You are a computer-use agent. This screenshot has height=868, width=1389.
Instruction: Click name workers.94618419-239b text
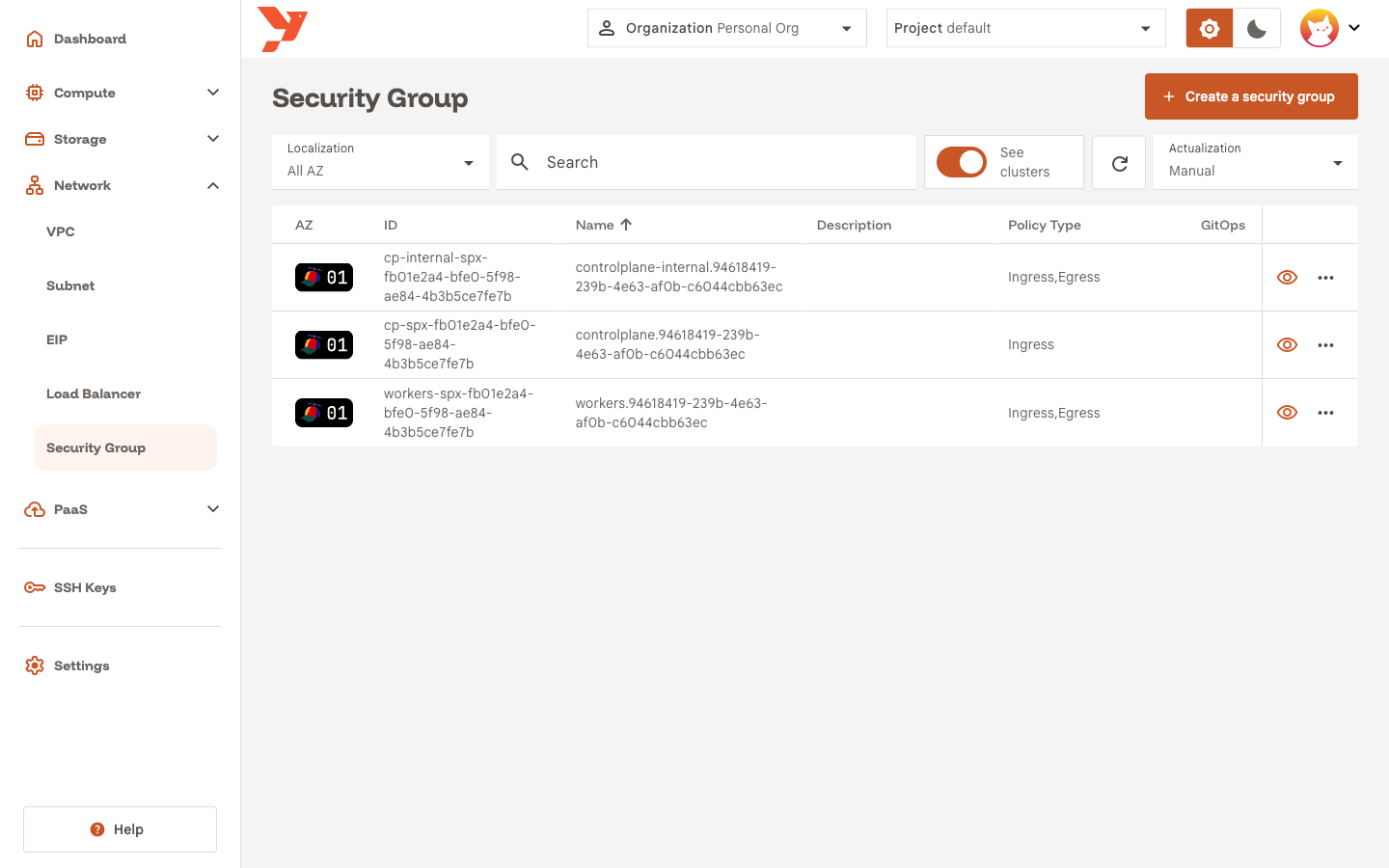pos(671,413)
